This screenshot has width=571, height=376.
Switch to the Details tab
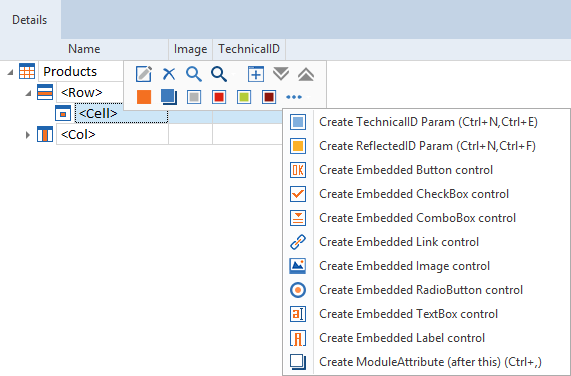pyautogui.click(x=30, y=20)
